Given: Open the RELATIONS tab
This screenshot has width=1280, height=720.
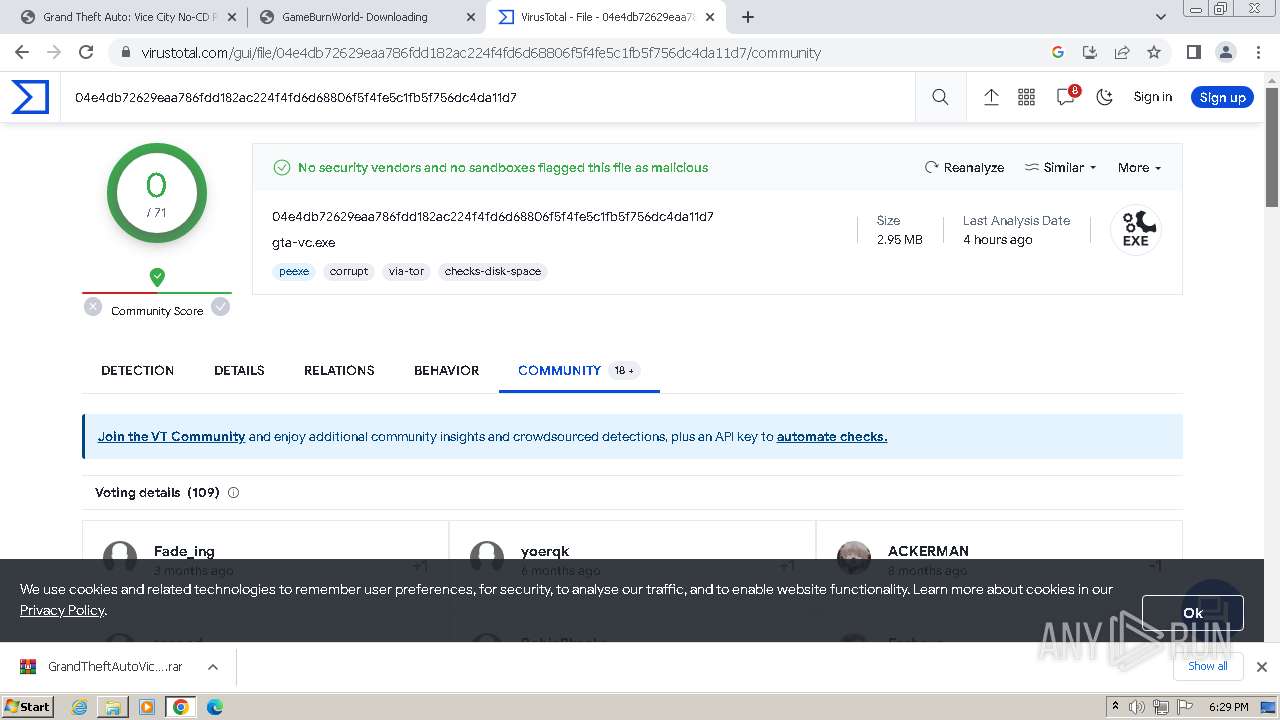Looking at the screenshot, I should (x=339, y=370).
